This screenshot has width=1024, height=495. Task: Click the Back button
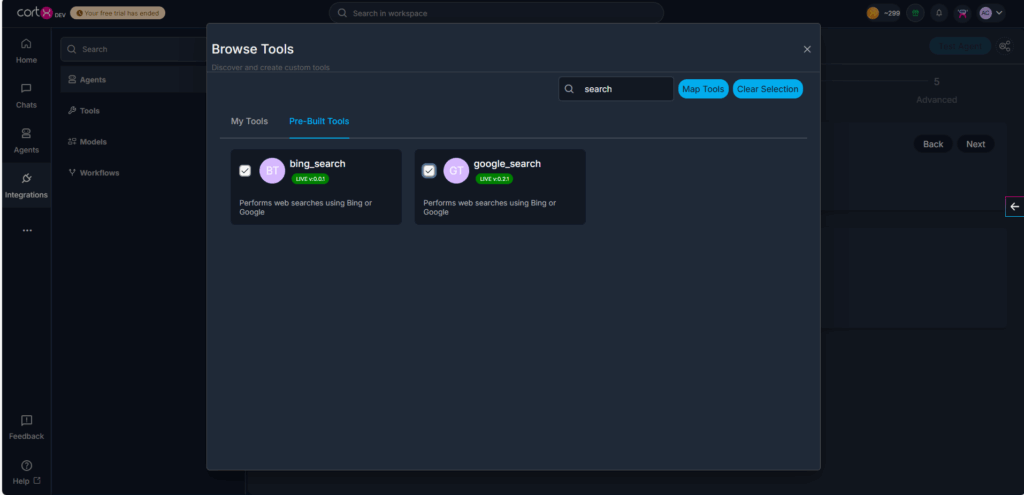click(933, 144)
